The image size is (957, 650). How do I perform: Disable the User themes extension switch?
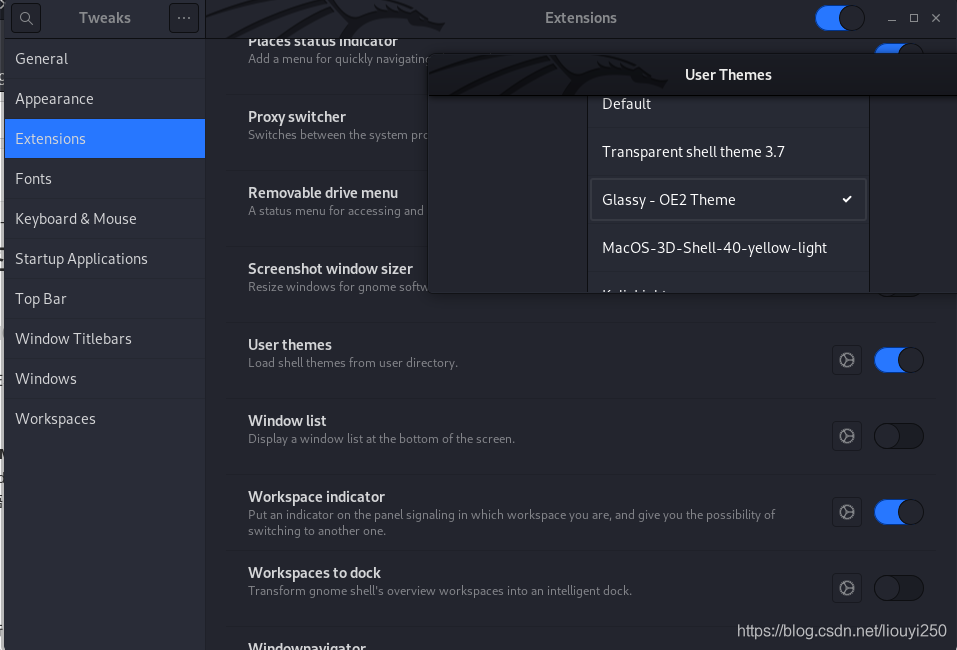[x=898, y=360]
